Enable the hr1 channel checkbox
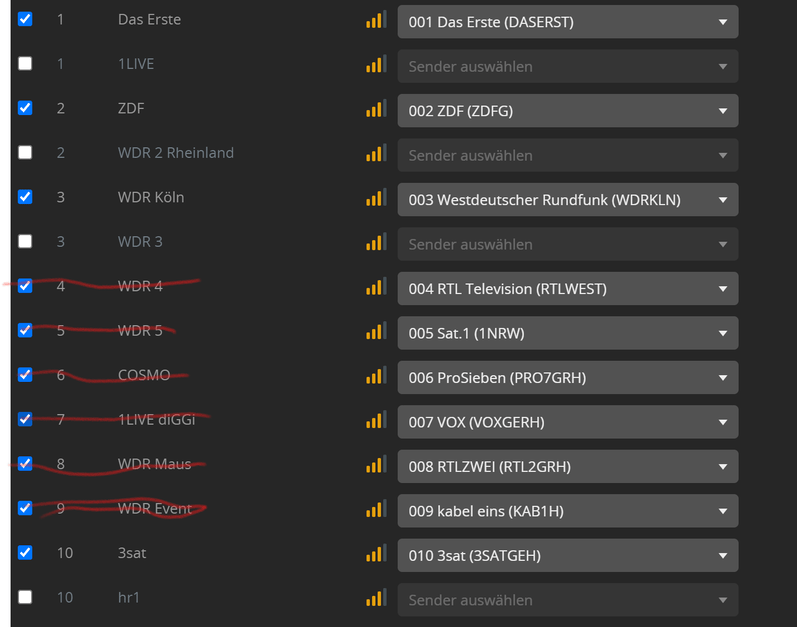Screen dimensions: 797x627 click(x=25, y=597)
